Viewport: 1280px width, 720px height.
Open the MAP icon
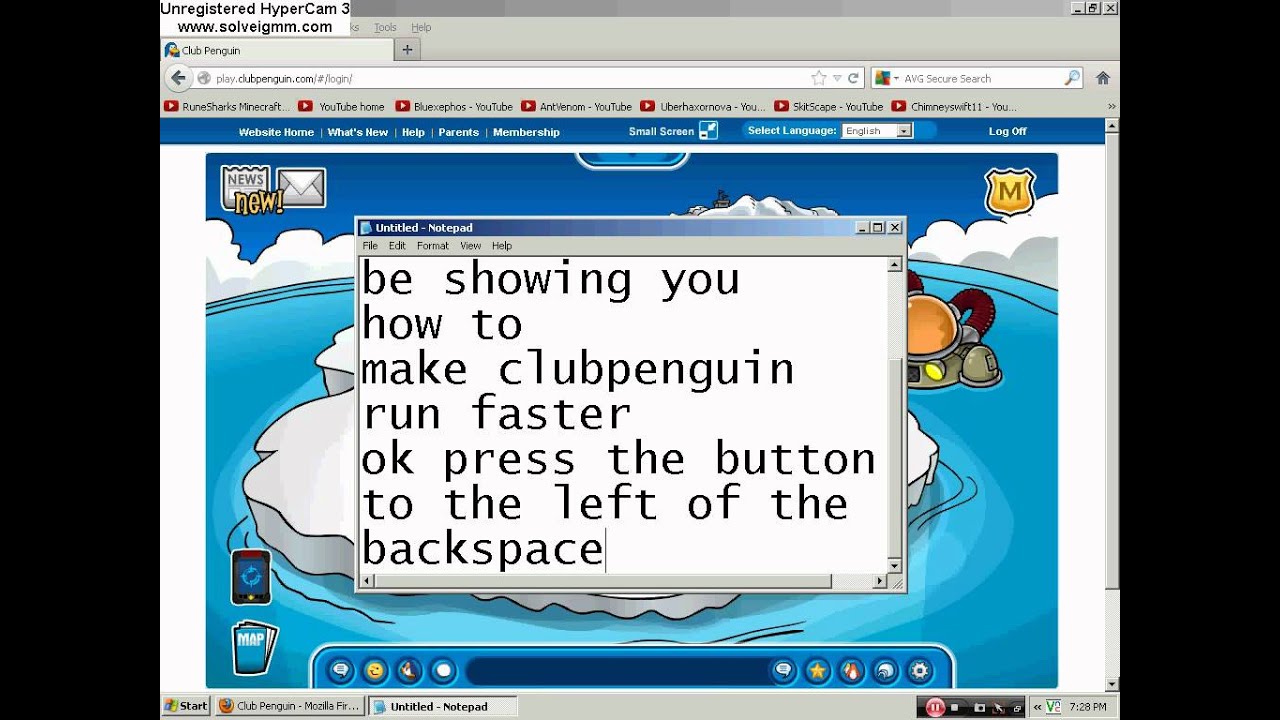(253, 649)
